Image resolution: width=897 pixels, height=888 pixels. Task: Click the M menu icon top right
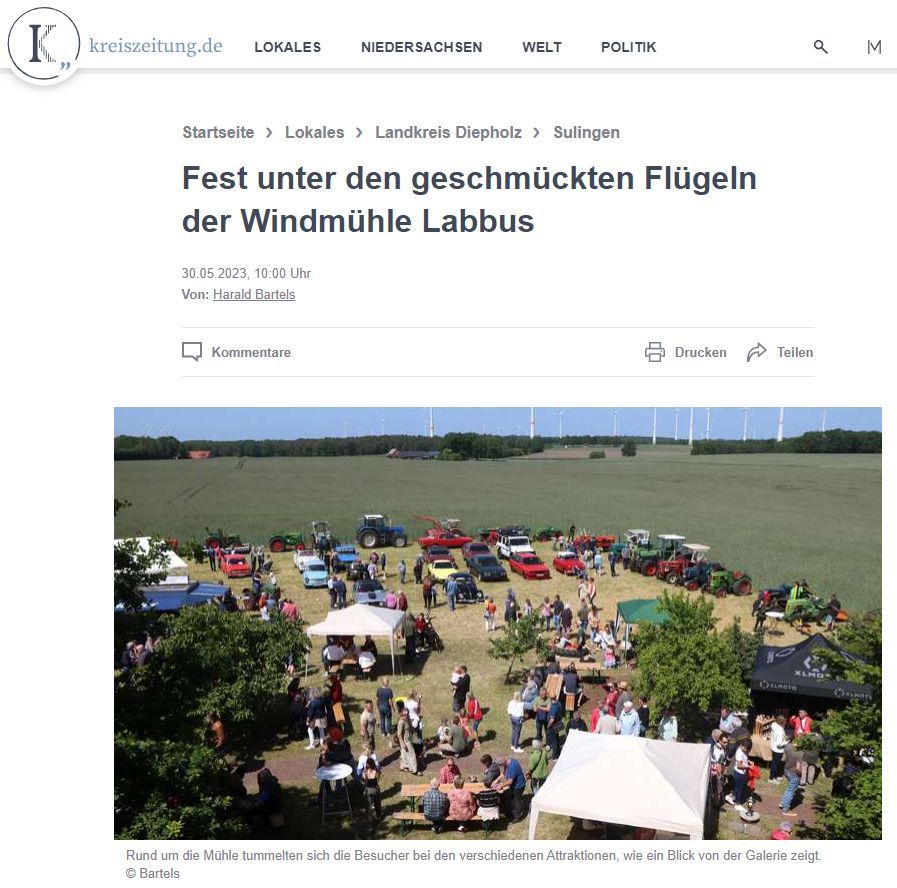point(874,47)
